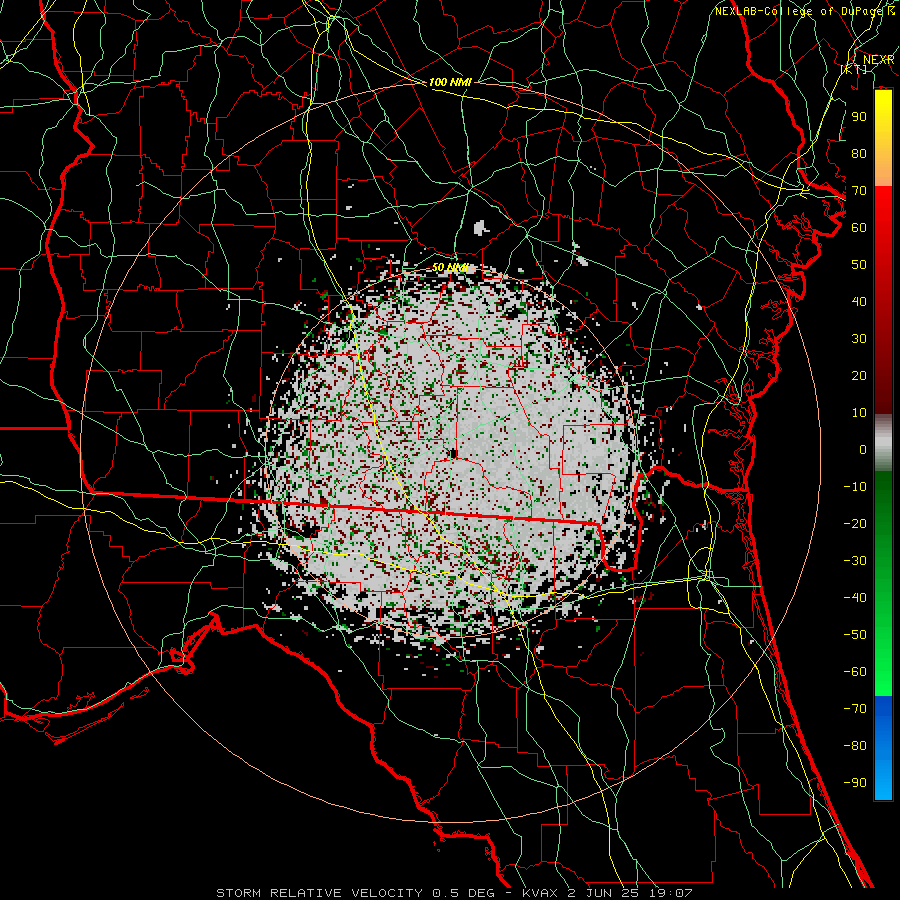Pick the gray zero-velocity segment of the color bar
This screenshot has height=900, width=900.
coord(883,443)
